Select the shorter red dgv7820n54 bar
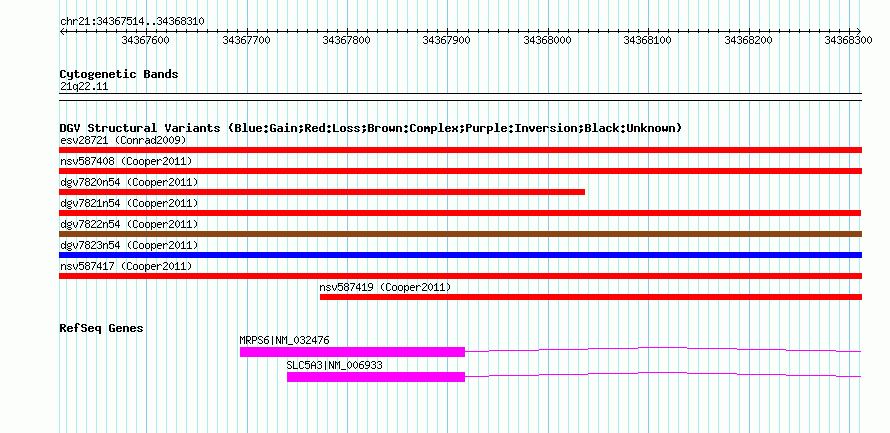This screenshot has height=433, width=890. pos(322,192)
